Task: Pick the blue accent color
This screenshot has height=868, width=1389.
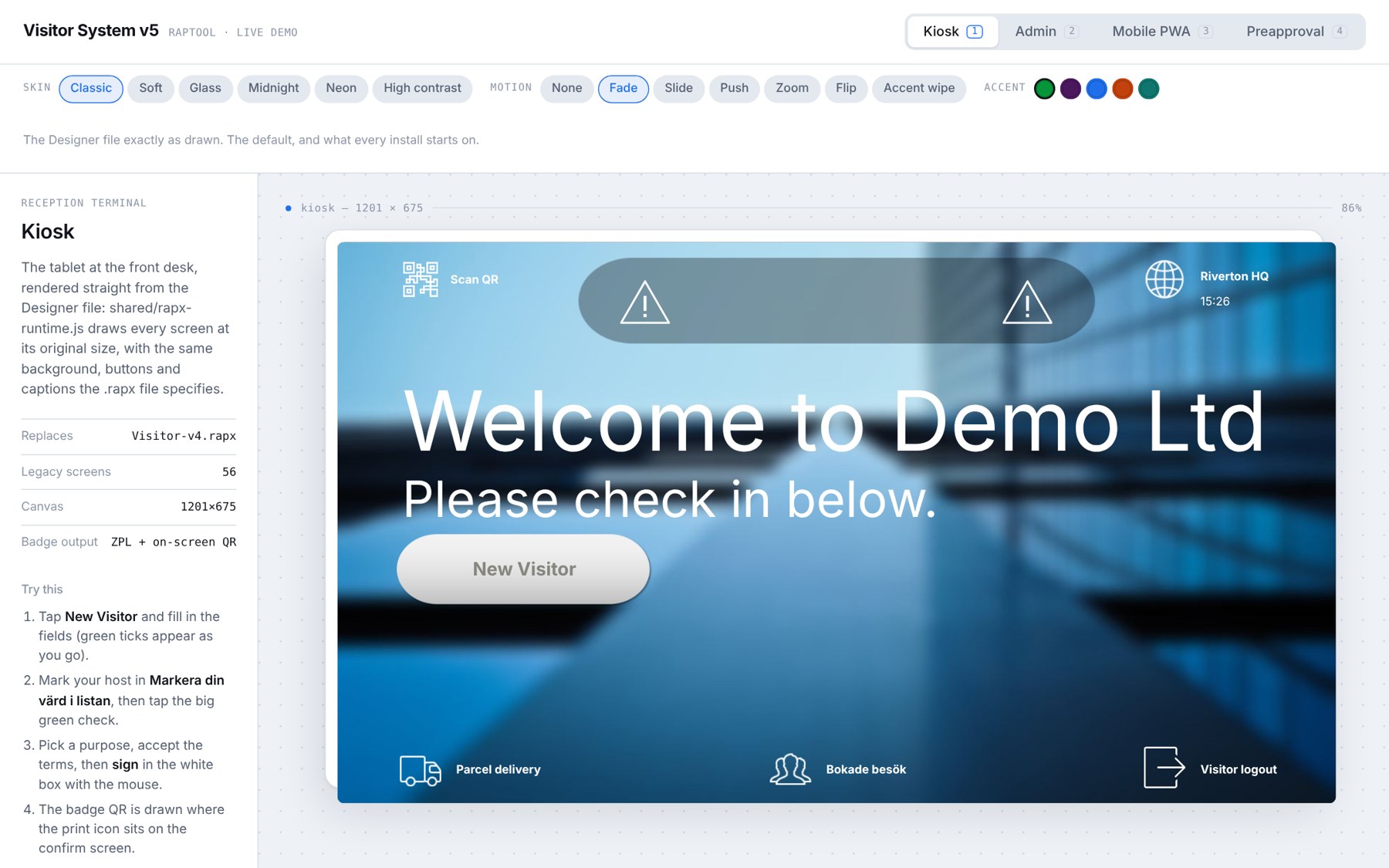Action: 1097,89
